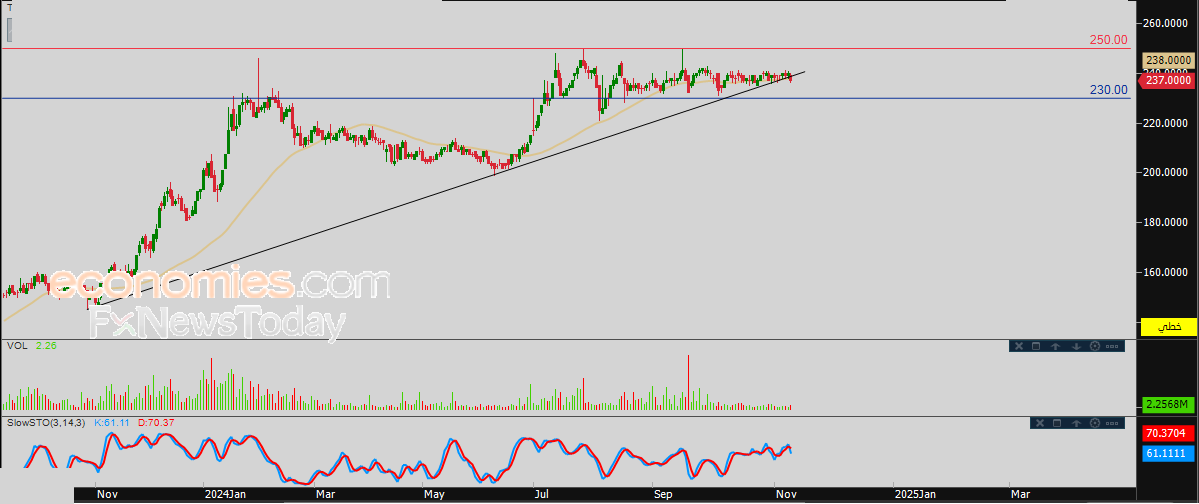Close the VOL indicator panel
Image resolution: width=1199 pixels, height=504 pixels.
tap(1019, 346)
